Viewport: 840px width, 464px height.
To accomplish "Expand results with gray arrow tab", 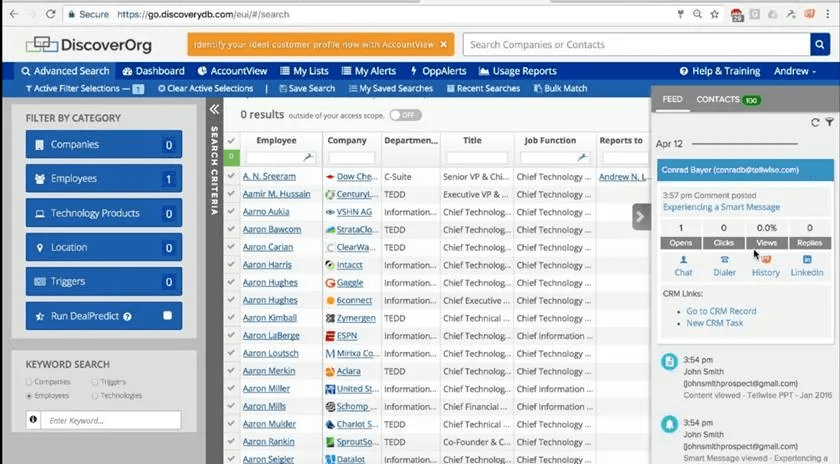I will click(x=641, y=216).
